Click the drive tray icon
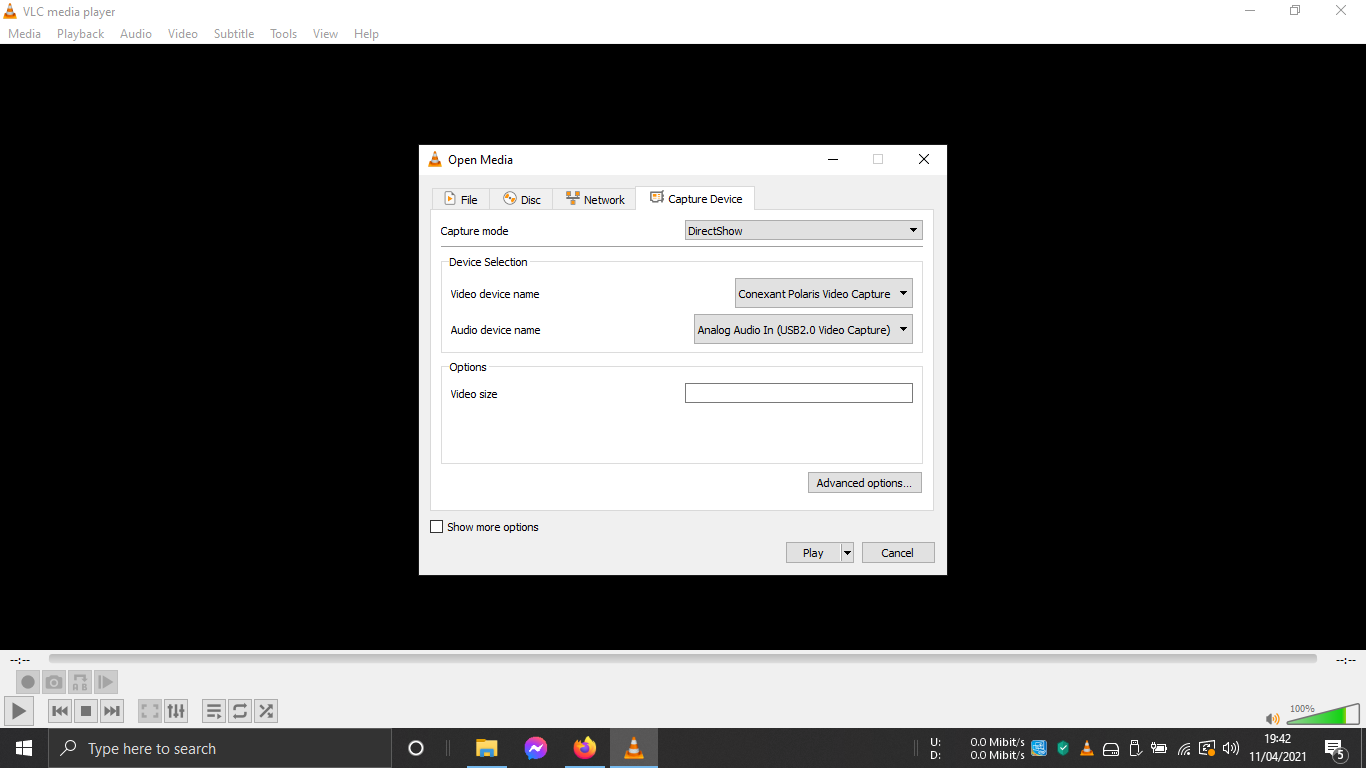The image size is (1366, 768). (1111, 748)
